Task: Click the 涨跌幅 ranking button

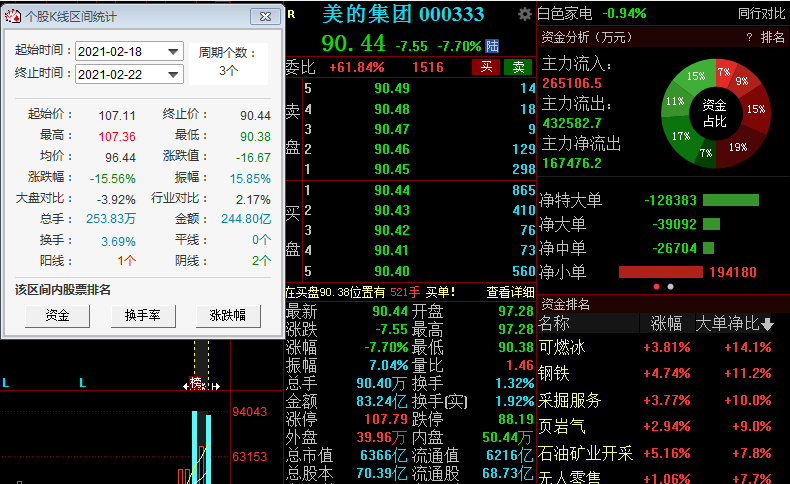Action: click(228, 316)
